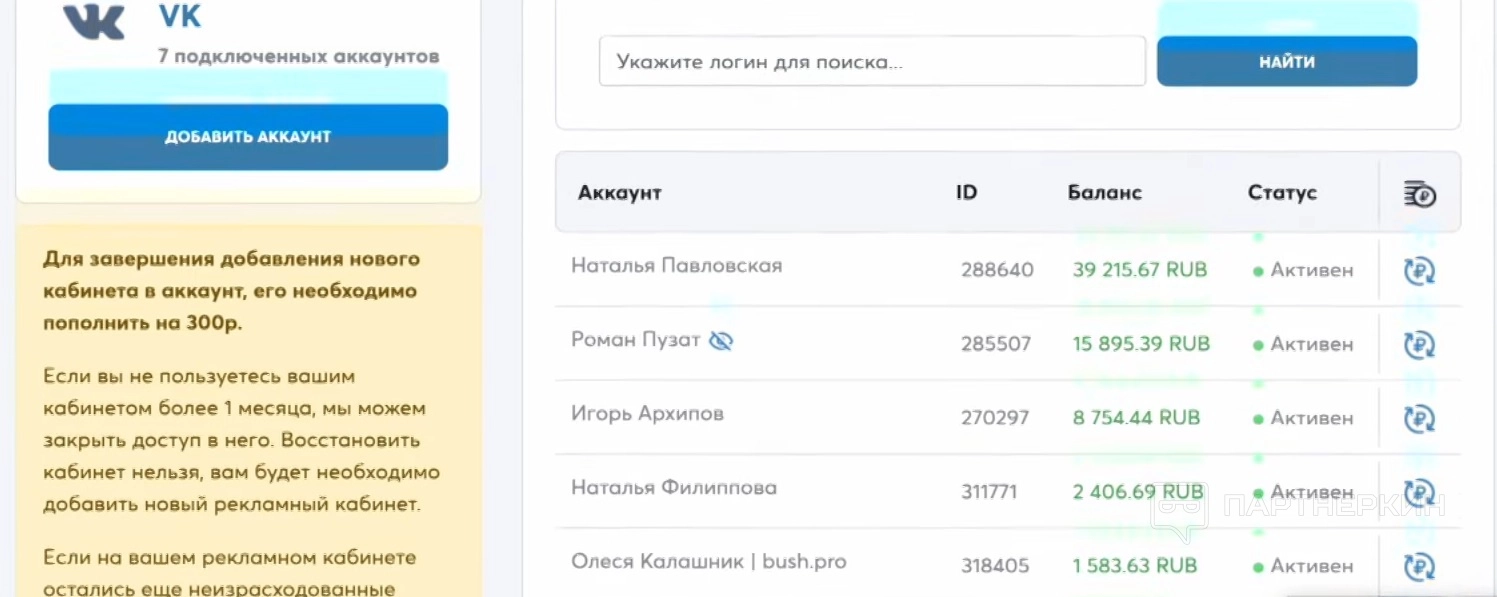Open account Наталья Павловская
The height and width of the screenshot is (597, 1497).
pyautogui.click(x=677, y=266)
